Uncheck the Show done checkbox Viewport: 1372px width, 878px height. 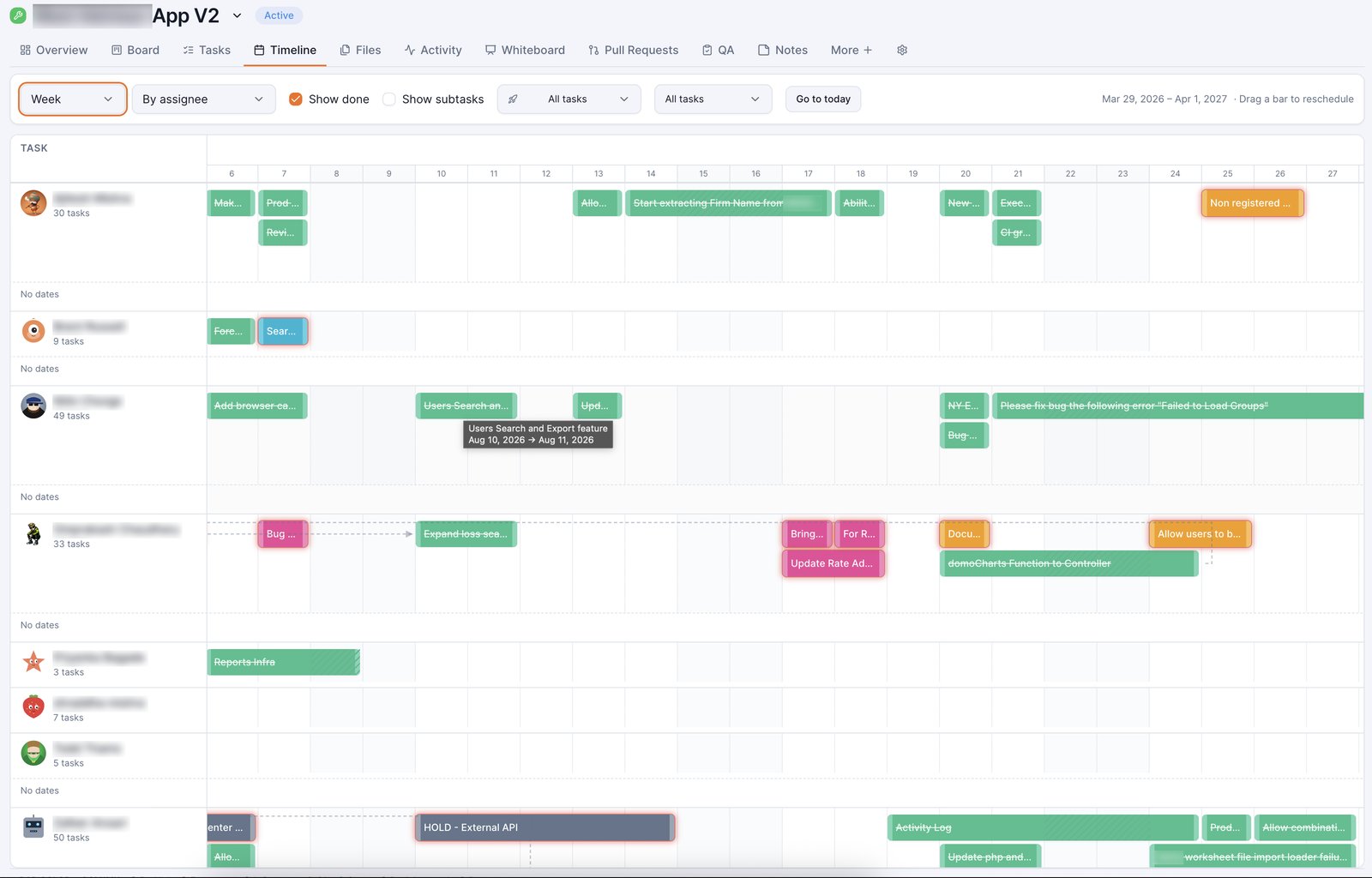[296, 99]
